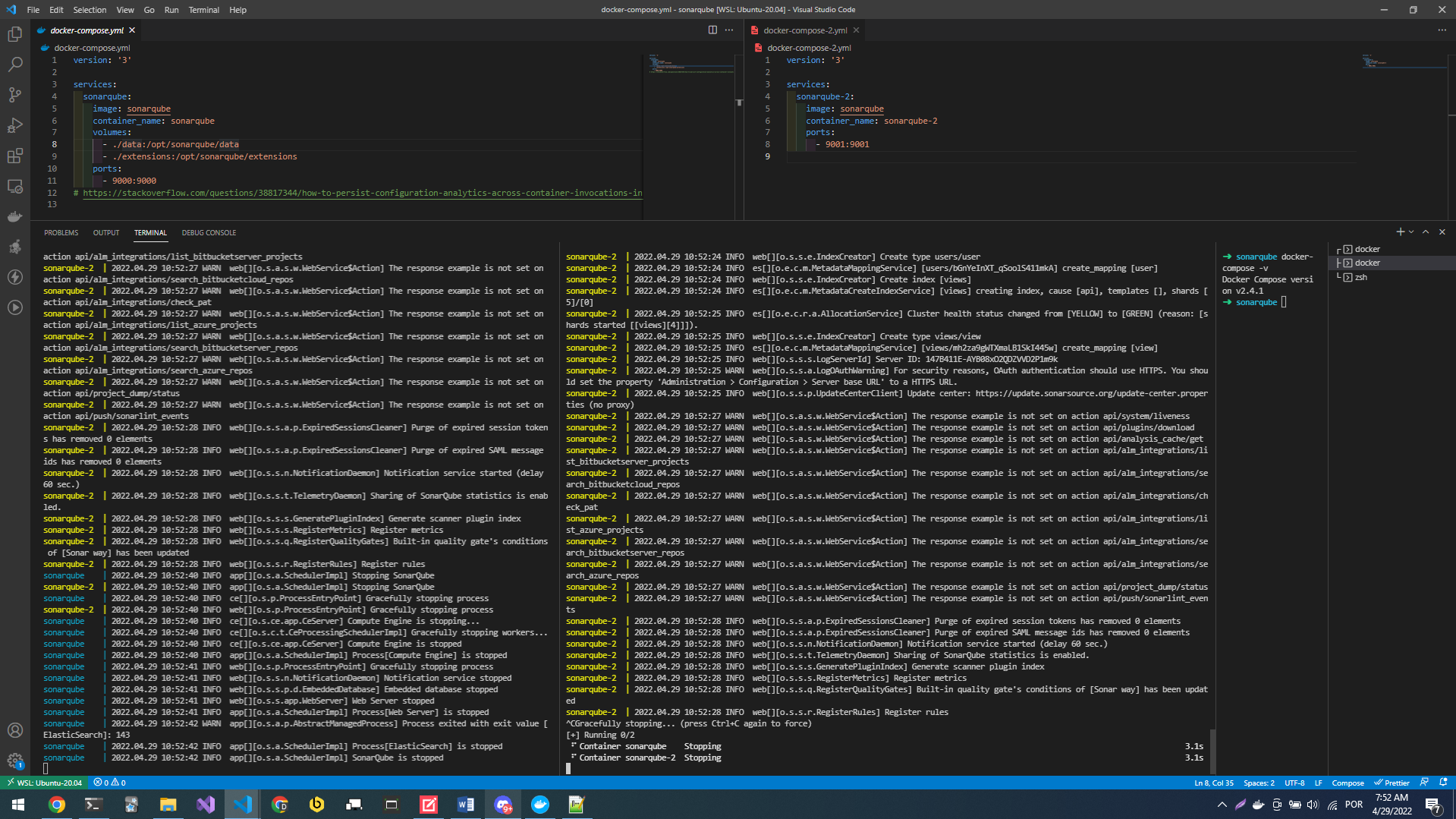The width and height of the screenshot is (1456, 819).
Task: Click the middle terminal pane scrollbar
Action: click(x=1212, y=751)
